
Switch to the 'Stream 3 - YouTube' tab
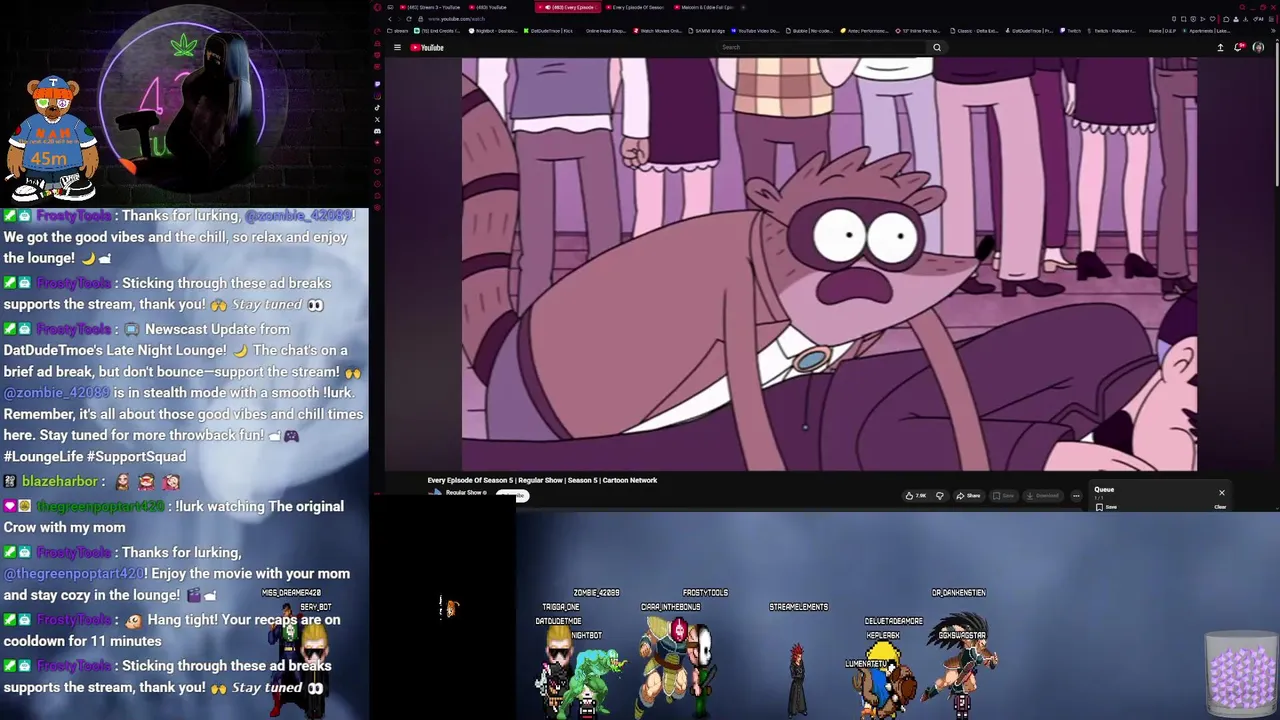click(429, 7)
